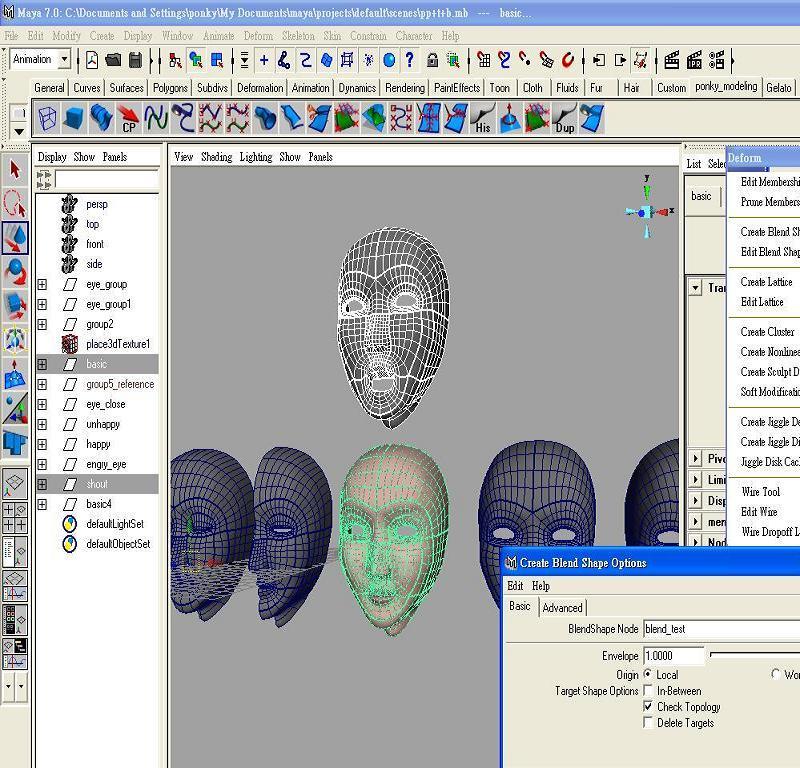
Task: Open the Deform menu in the menu bar
Action: [258, 36]
